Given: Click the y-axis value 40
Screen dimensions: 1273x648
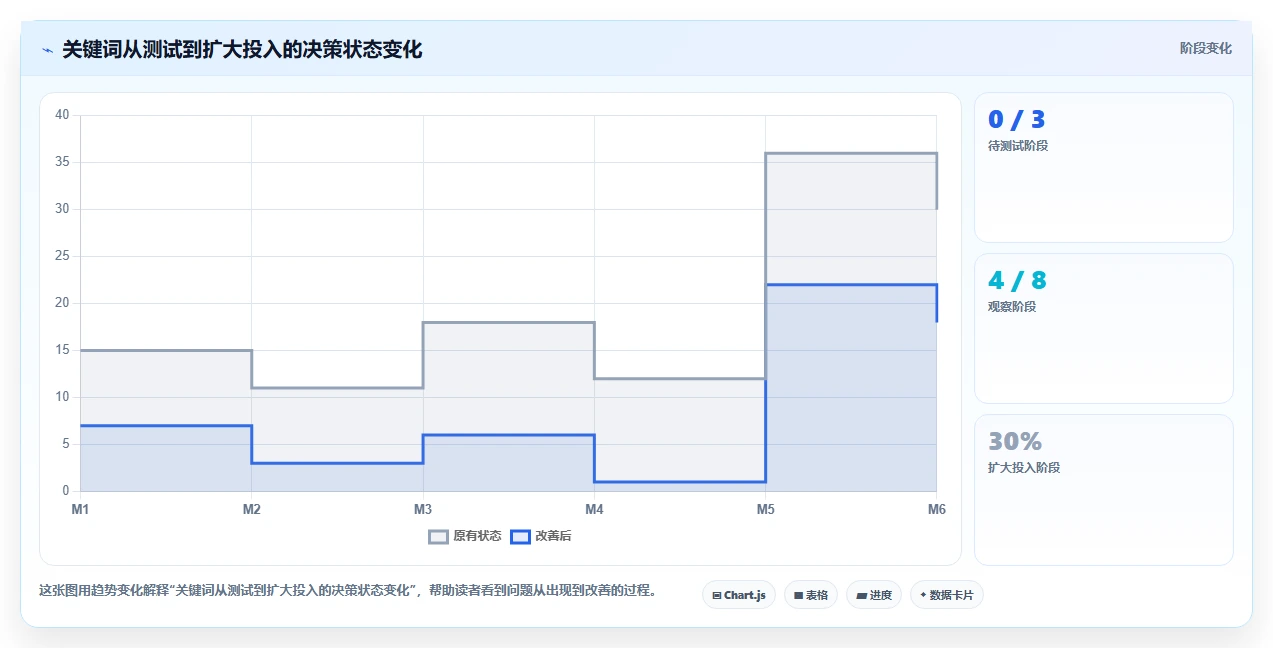Looking at the screenshot, I should click(x=62, y=115).
